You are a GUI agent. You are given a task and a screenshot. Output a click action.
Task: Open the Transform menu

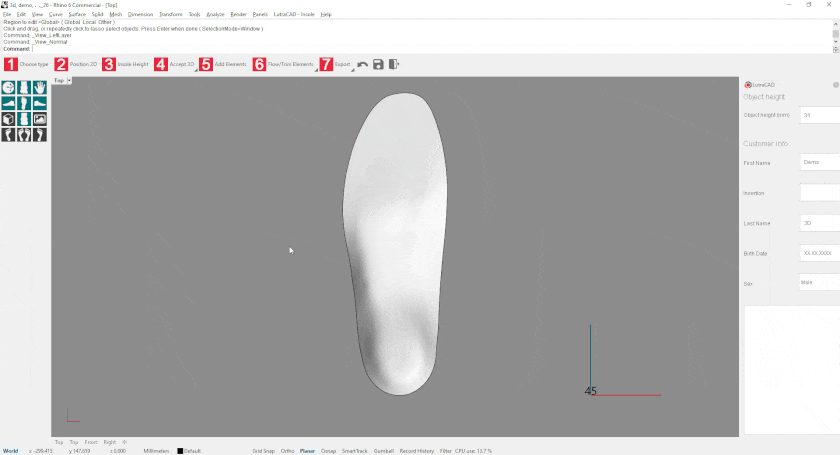(x=170, y=14)
